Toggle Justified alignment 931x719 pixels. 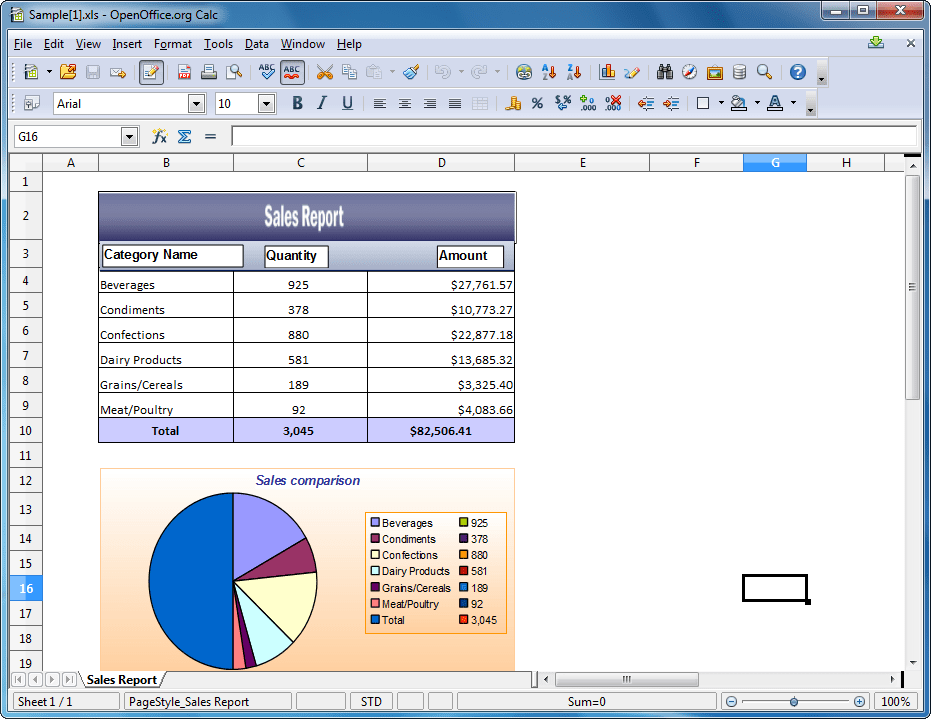point(455,103)
